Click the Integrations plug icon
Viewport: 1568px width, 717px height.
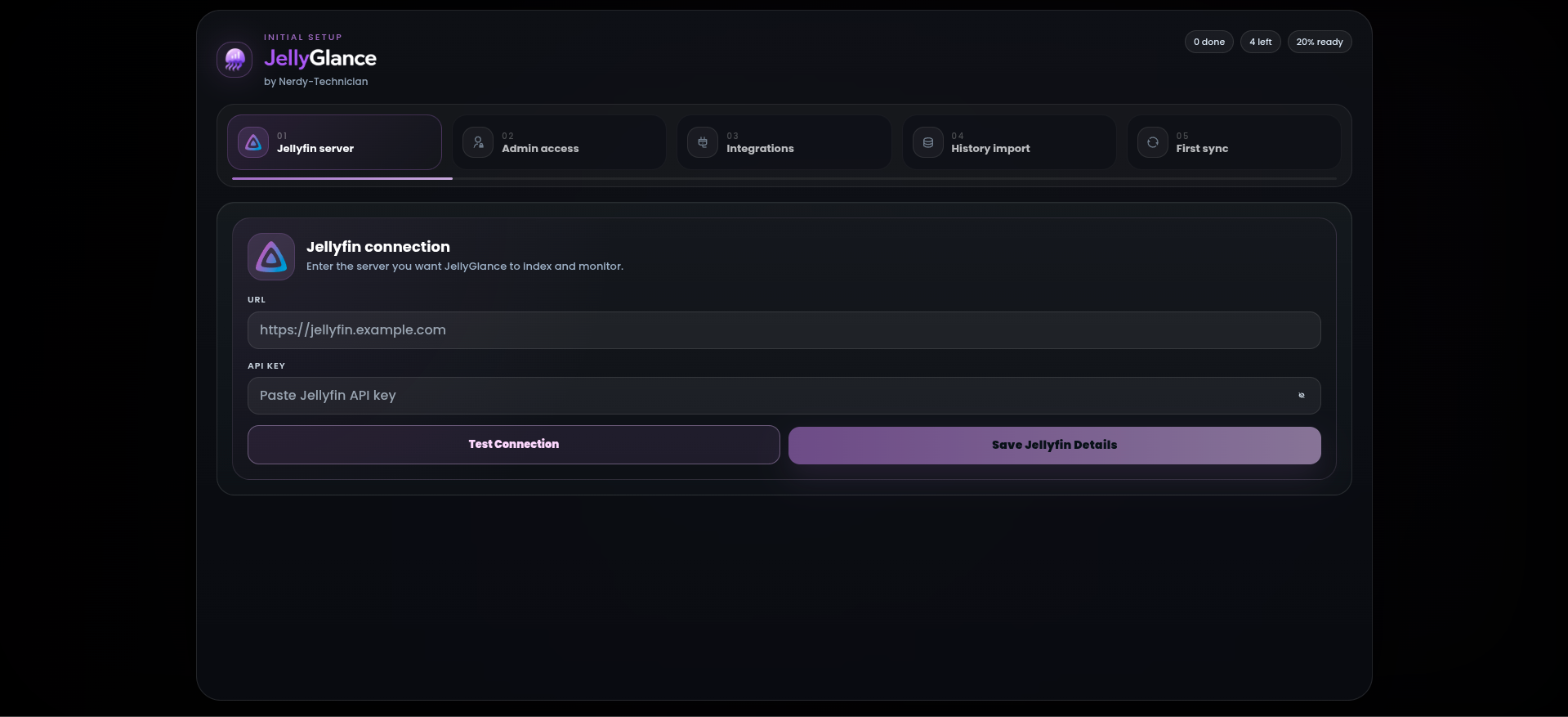703,142
